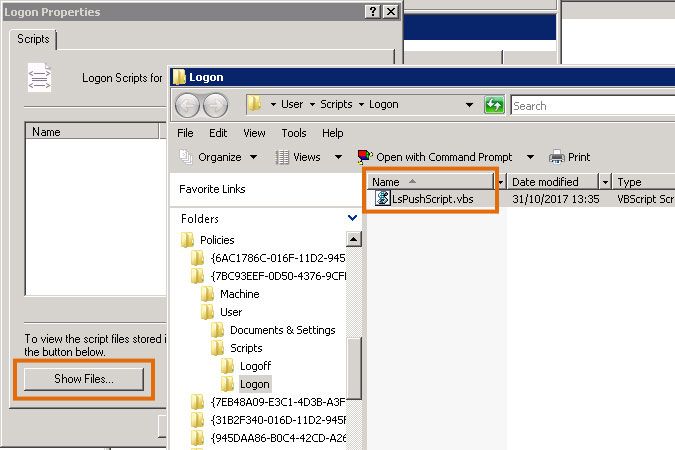
Task: Open the Views dropdown arrow
Action: [x=336, y=157]
